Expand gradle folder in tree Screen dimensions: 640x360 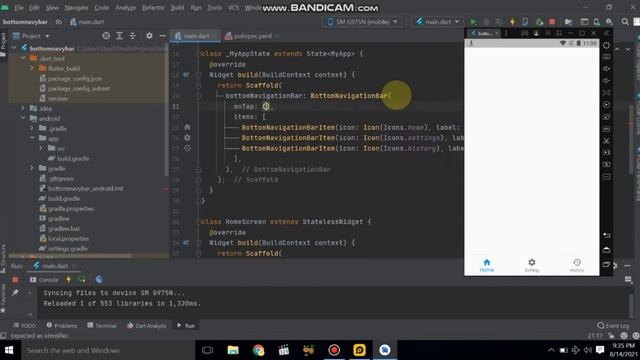point(32,168)
